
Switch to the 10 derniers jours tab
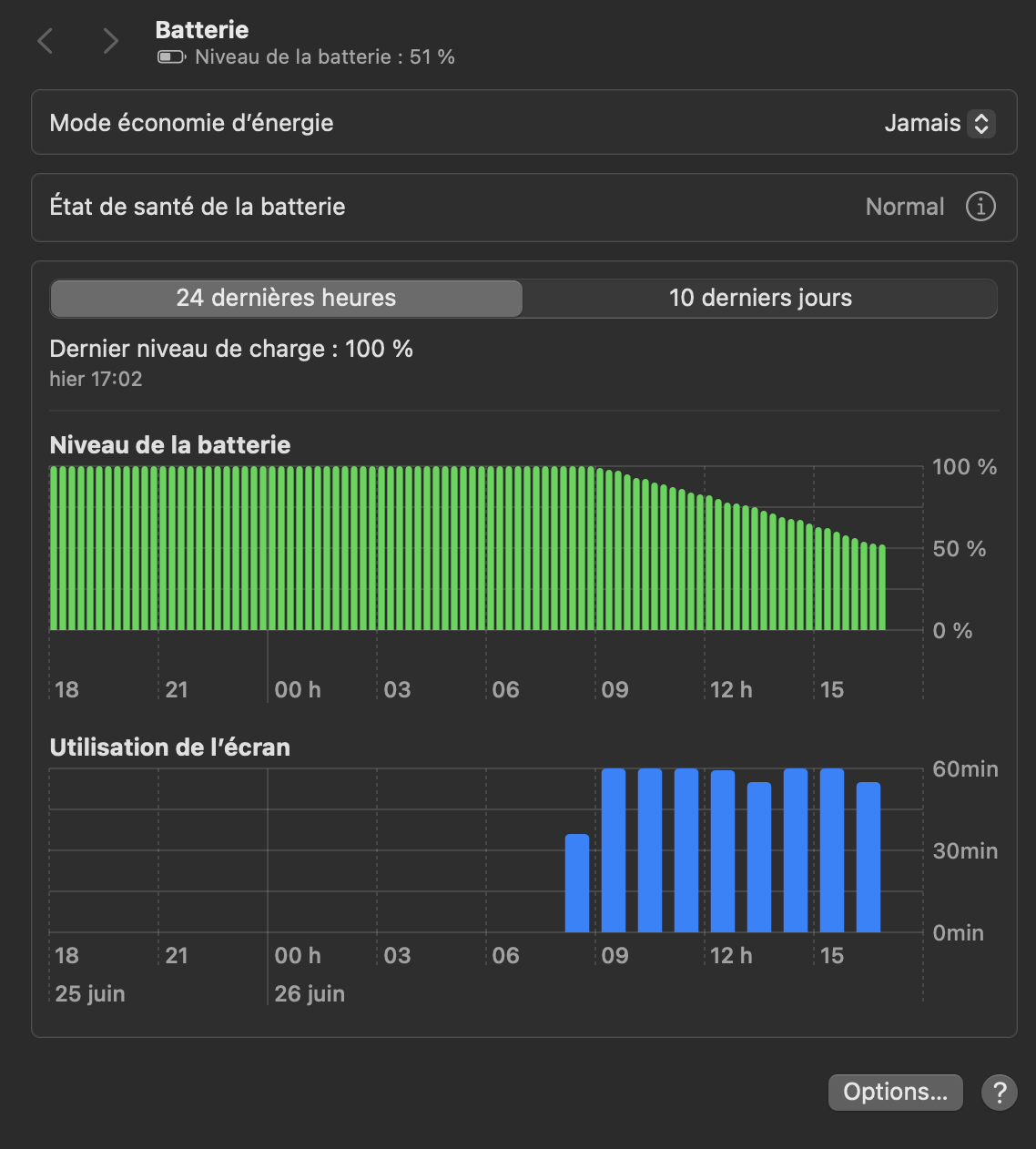[x=760, y=298]
